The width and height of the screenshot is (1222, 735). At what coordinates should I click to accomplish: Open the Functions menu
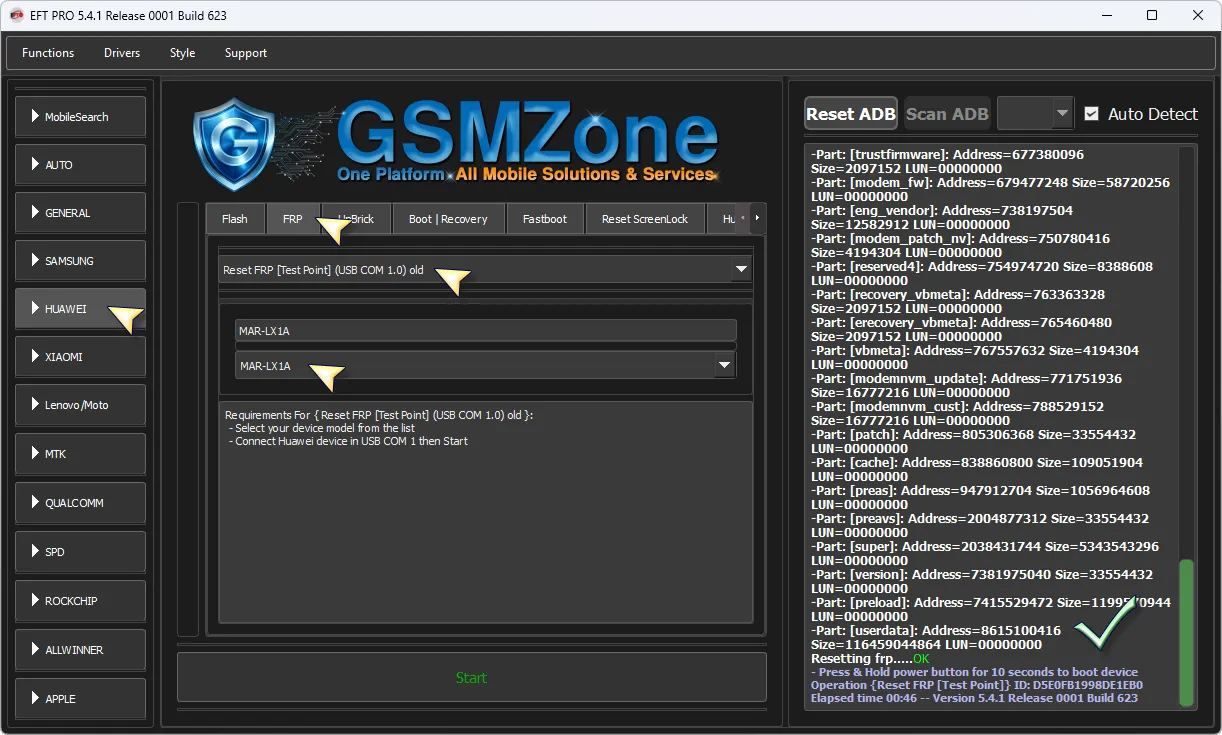[48, 53]
